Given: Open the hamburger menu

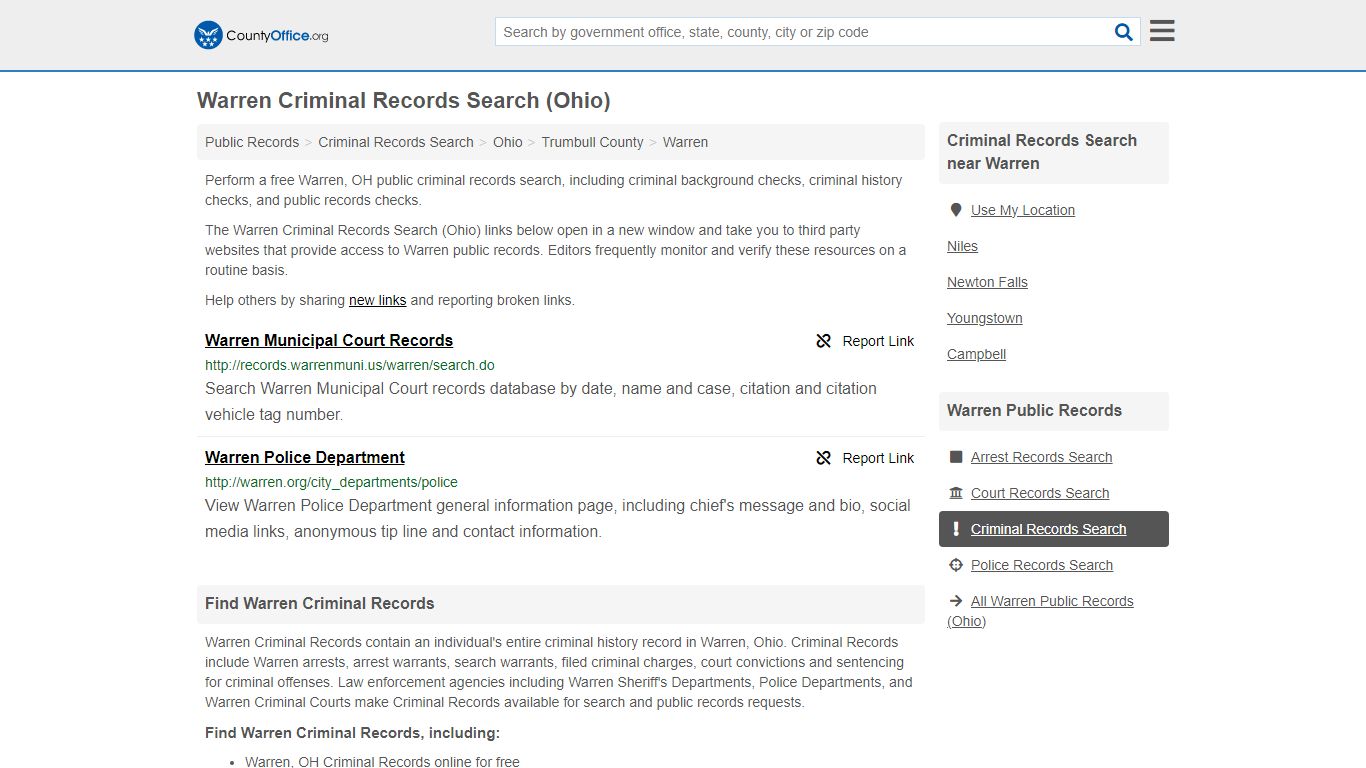Looking at the screenshot, I should click(x=1161, y=31).
